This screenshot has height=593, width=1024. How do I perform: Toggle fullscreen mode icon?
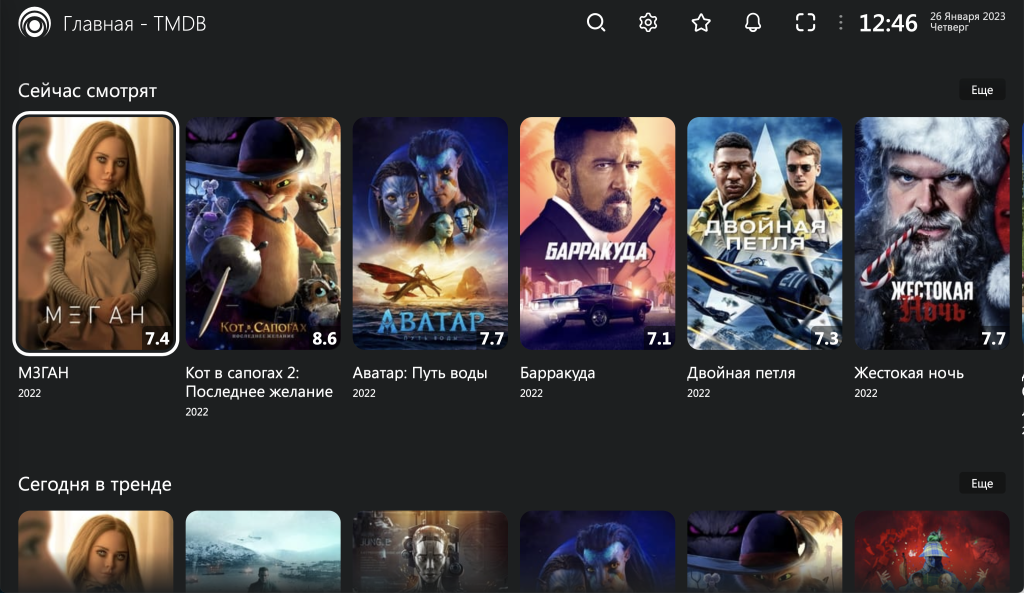click(x=805, y=23)
